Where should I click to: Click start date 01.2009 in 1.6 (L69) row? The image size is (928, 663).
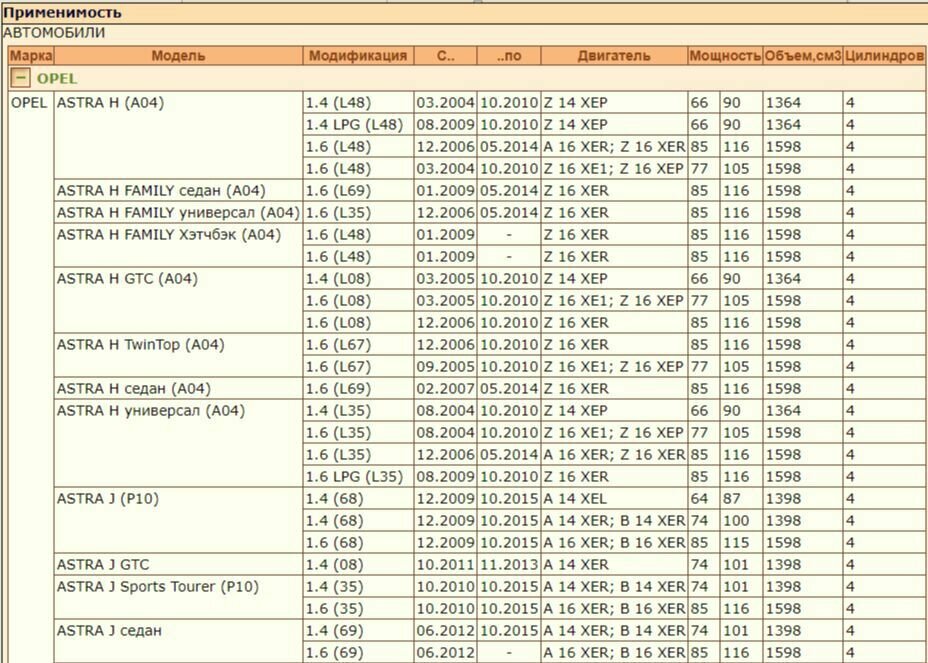click(445, 191)
